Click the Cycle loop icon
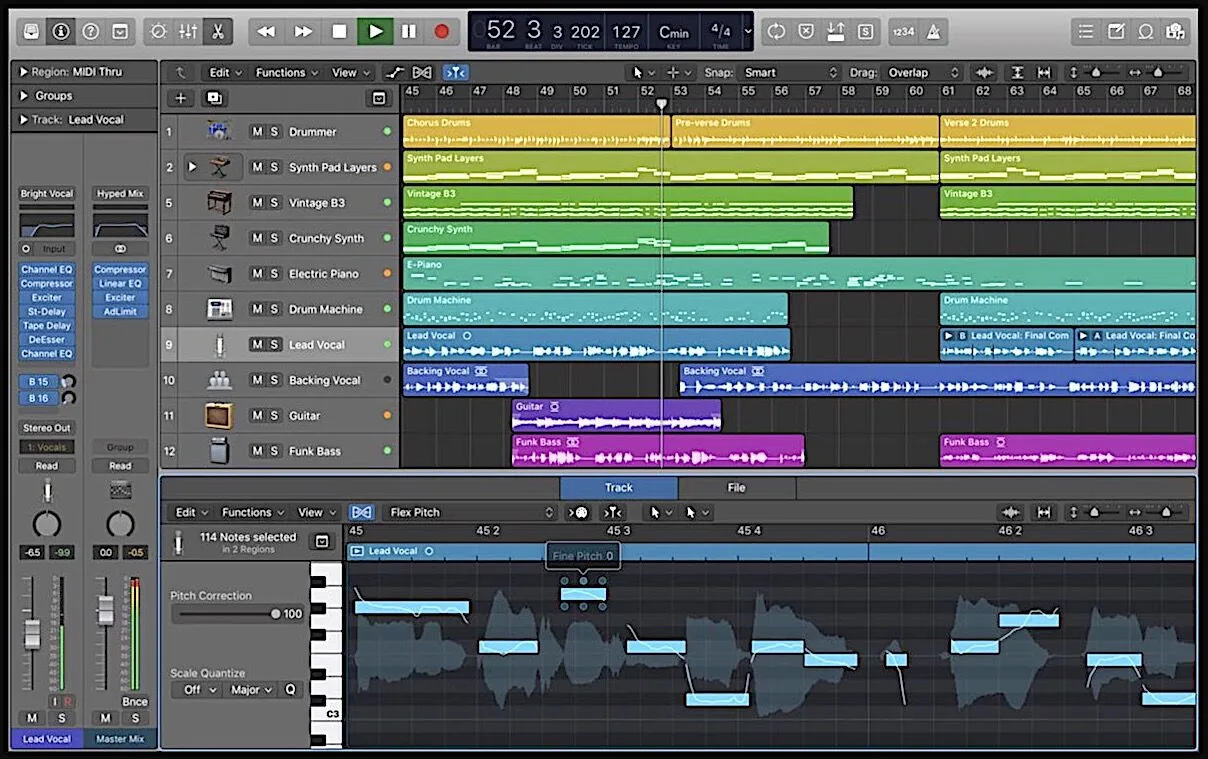This screenshot has width=1208, height=759. 776,31
